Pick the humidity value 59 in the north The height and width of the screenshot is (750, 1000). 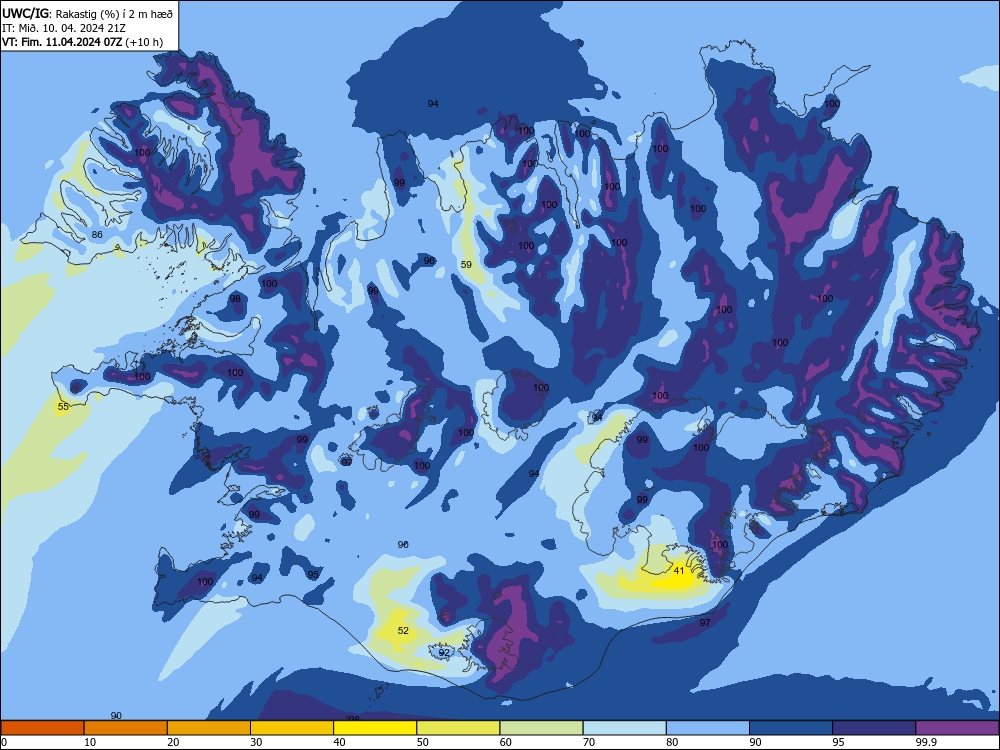pyautogui.click(x=466, y=264)
